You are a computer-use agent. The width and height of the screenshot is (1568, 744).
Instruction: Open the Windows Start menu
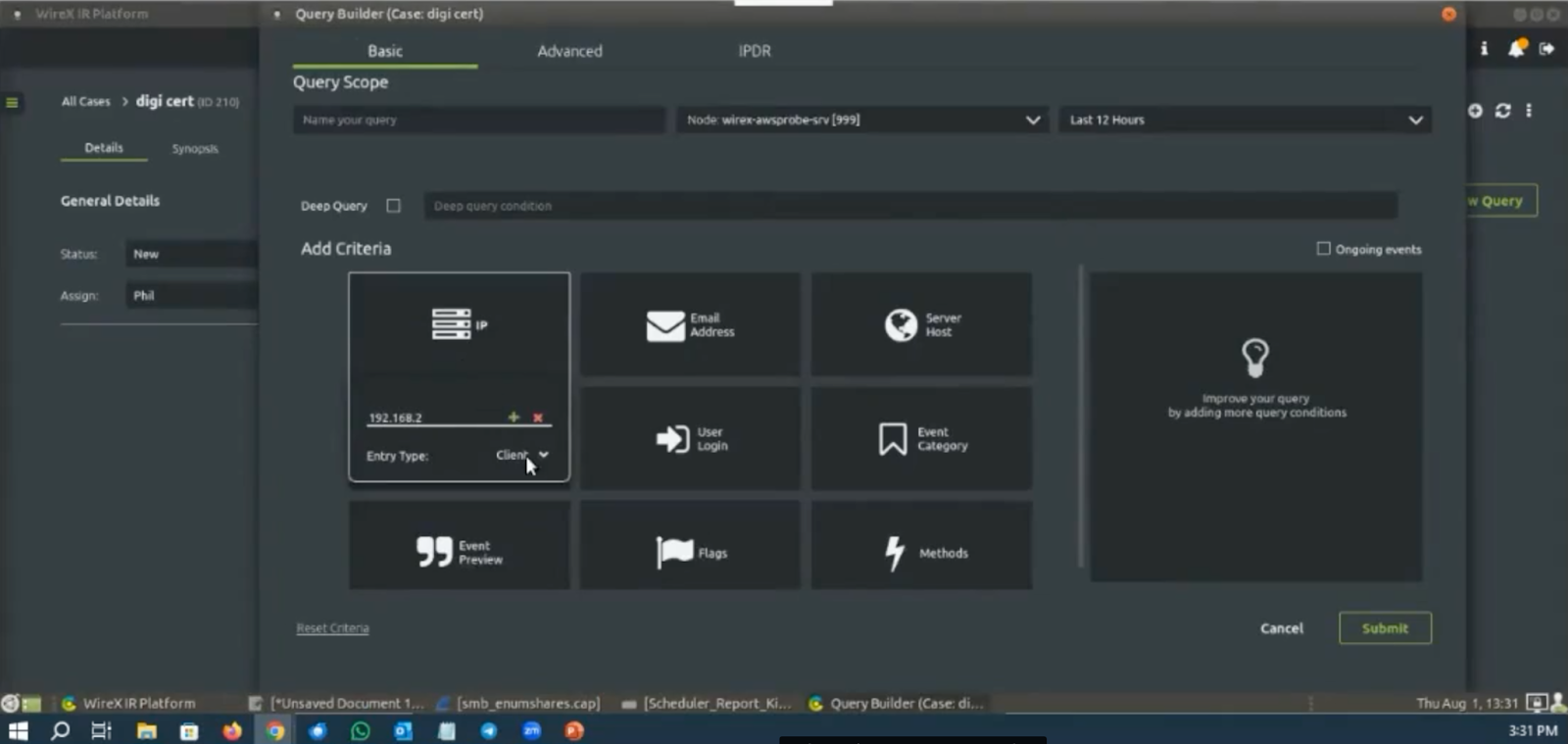18,730
